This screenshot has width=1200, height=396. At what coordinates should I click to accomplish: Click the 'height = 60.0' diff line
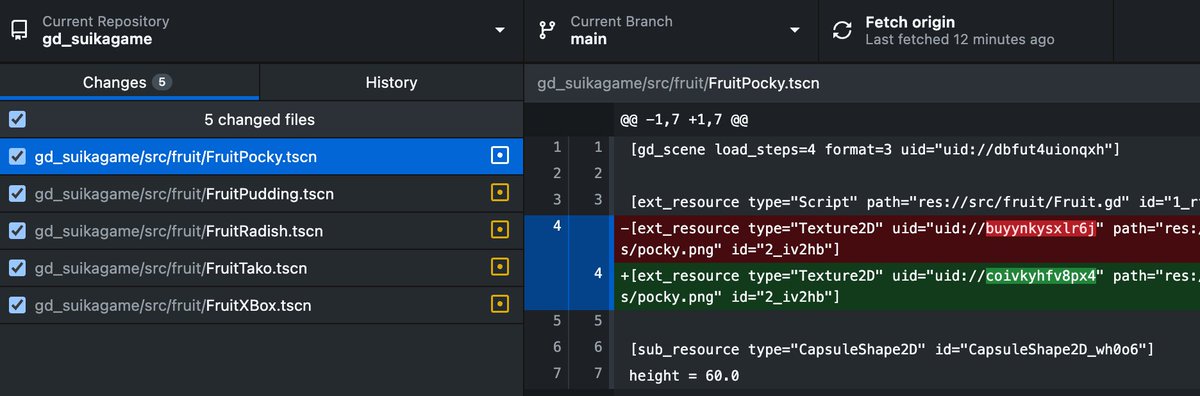pyautogui.click(x=907, y=375)
